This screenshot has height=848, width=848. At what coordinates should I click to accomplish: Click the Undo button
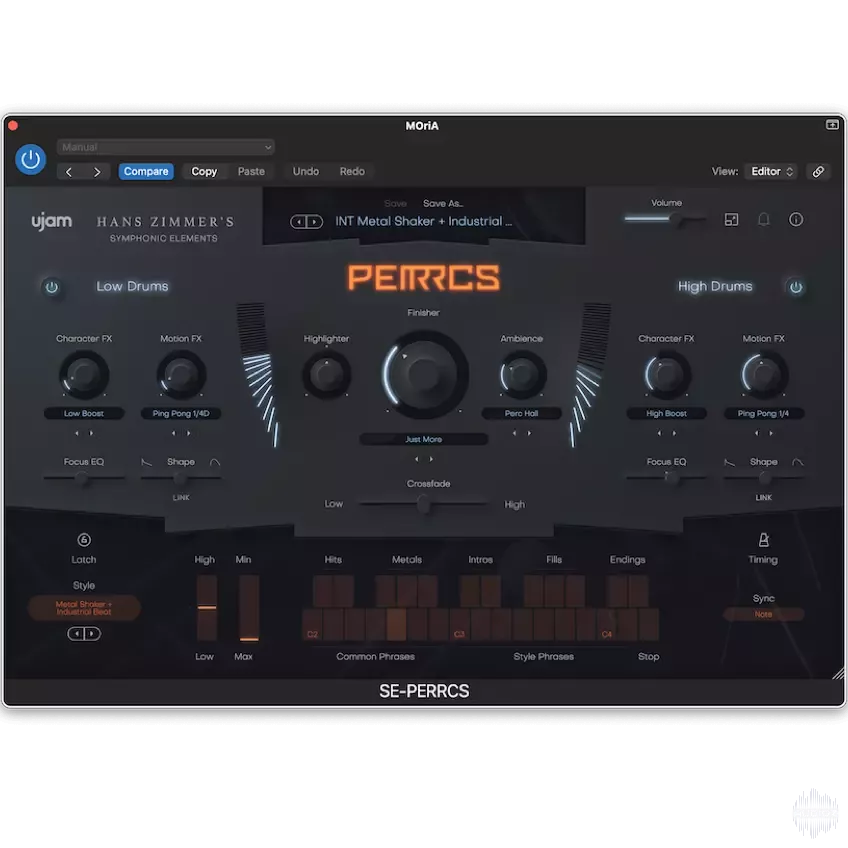click(306, 171)
